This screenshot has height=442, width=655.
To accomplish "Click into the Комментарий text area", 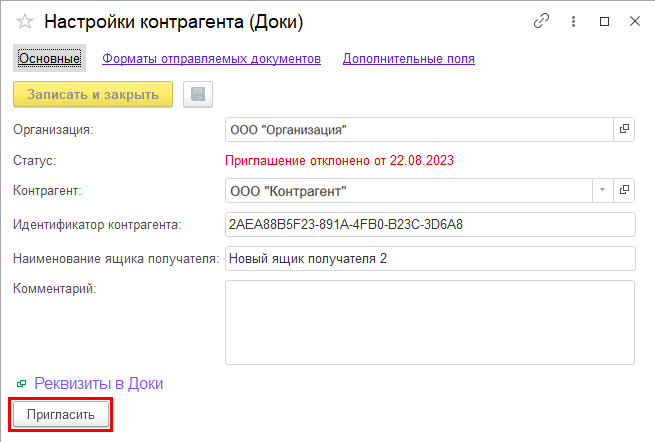I will (x=430, y=323).
